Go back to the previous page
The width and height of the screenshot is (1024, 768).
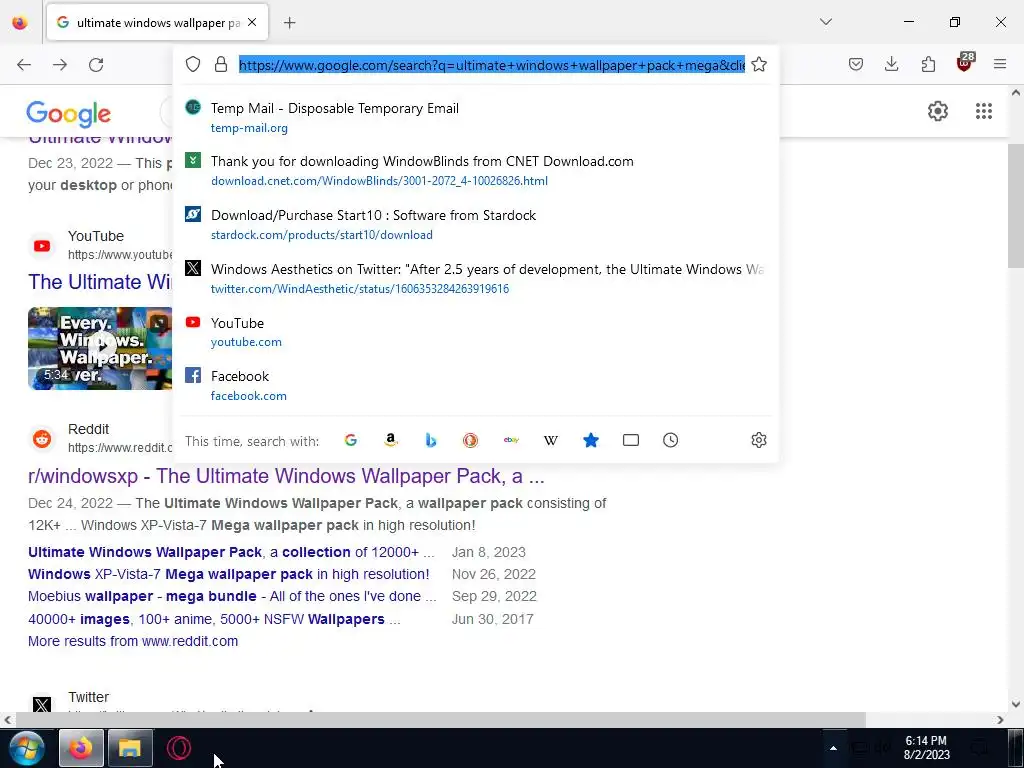[x=24, y=65]
